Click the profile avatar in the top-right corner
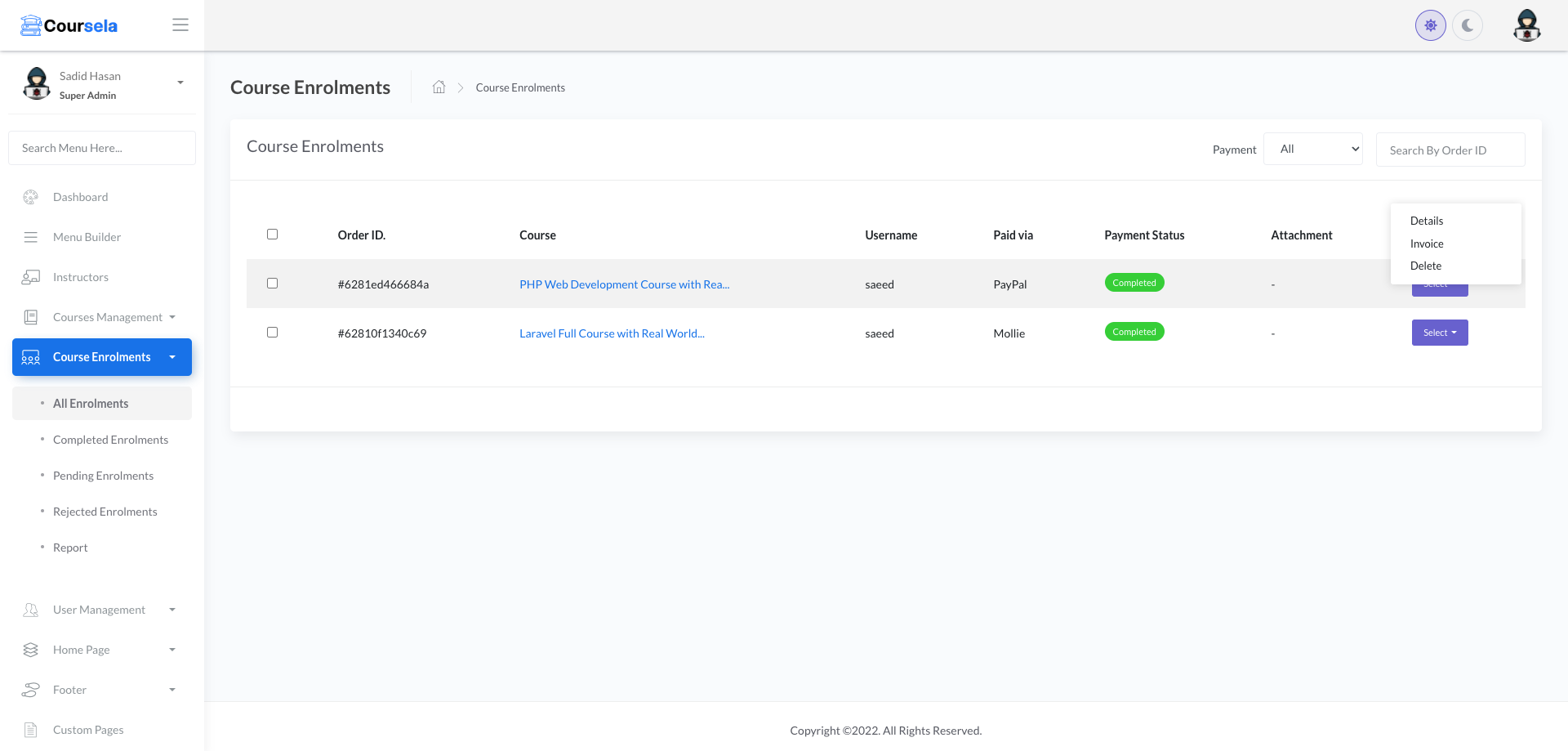This screenshot has width=1568, height=751. 1526,25
